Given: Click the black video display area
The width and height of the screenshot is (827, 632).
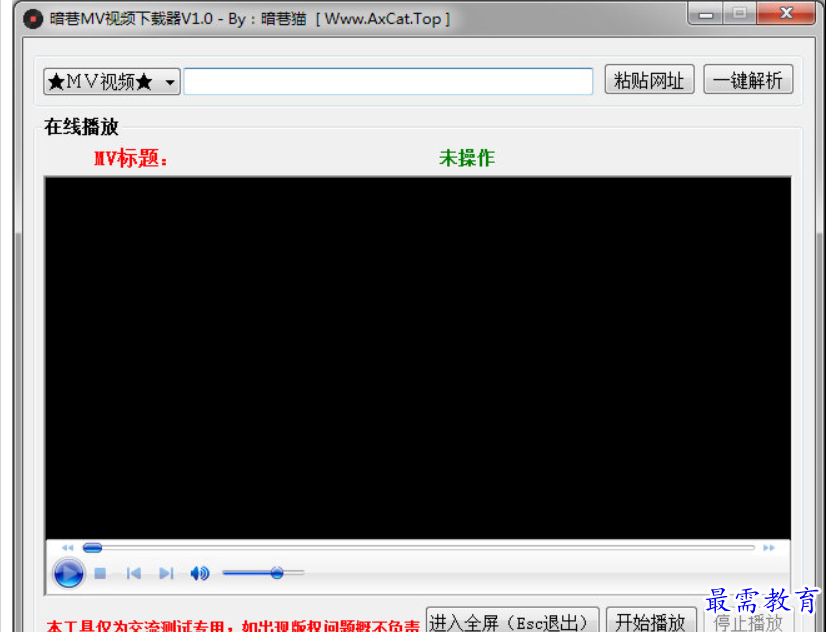Looking at the screenshot, I should (418, 358).
